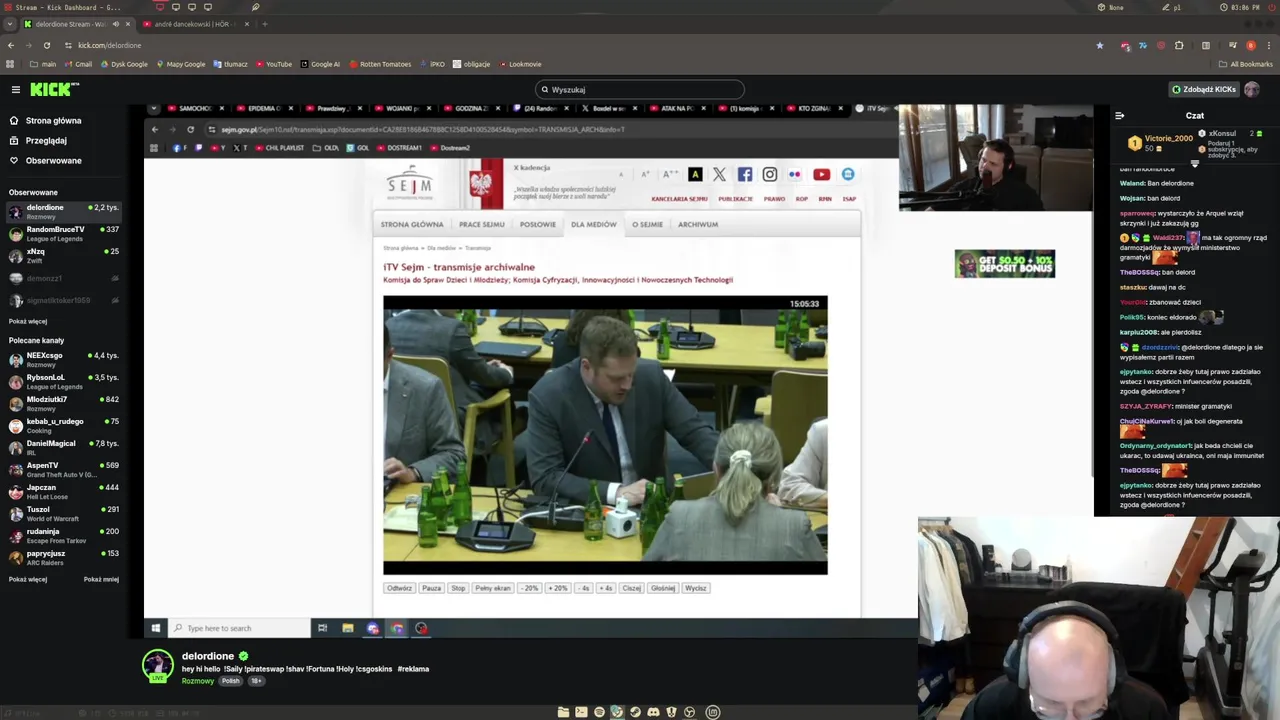
Task: Open the Mapy Google bookmark
Action: point(180,64)
